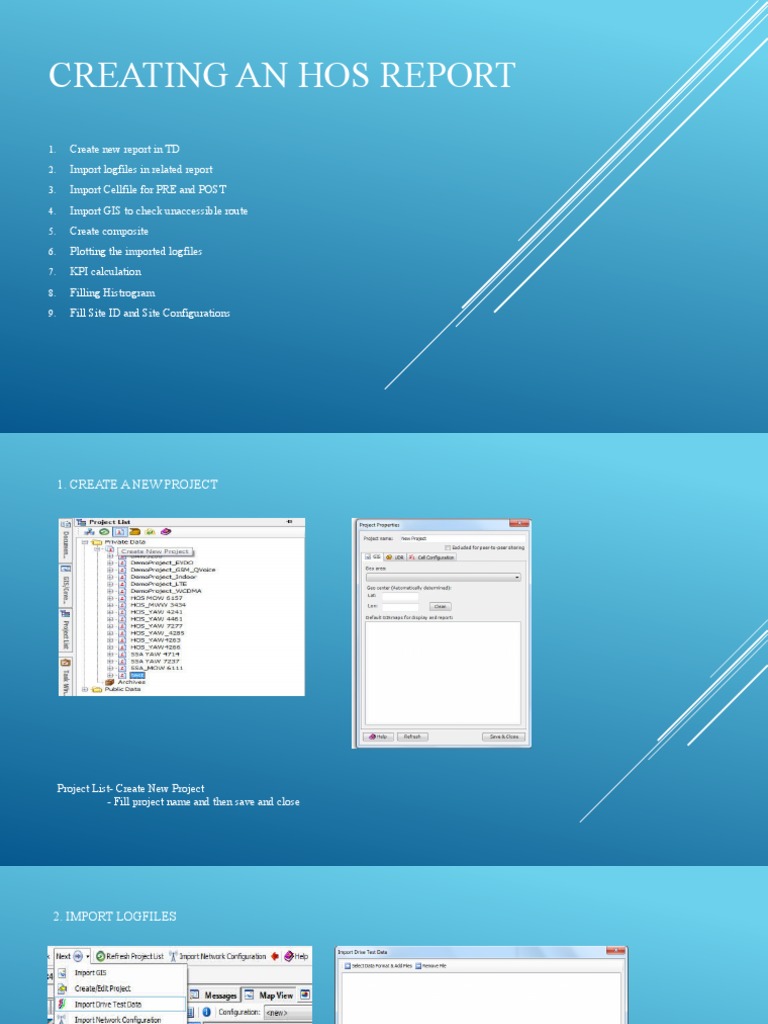768x1024 pixels.
Task: Switch to the Project List side tab
Action: tap(65, 630)
